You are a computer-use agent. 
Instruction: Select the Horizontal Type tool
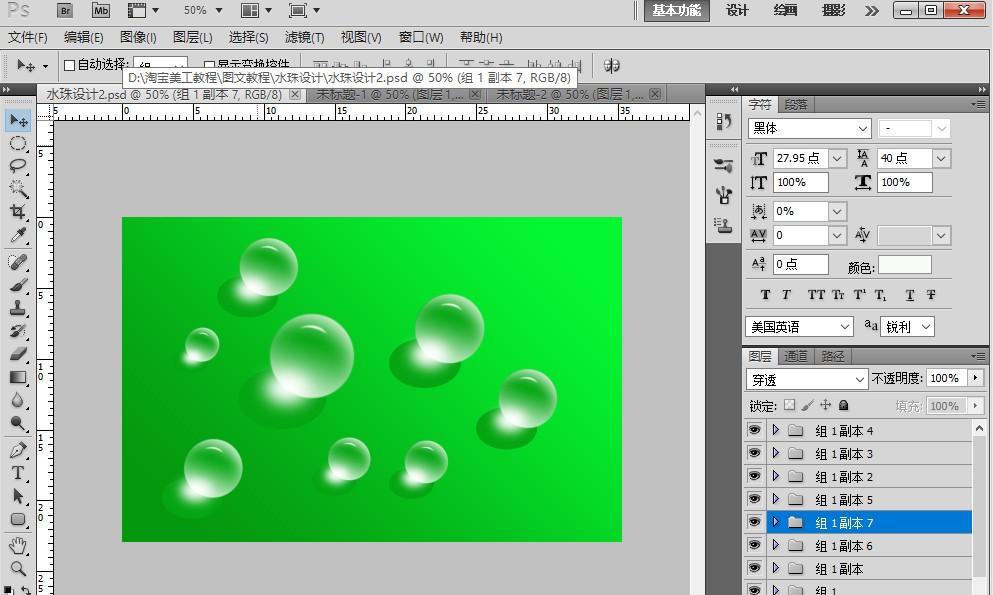coord(18,473)
